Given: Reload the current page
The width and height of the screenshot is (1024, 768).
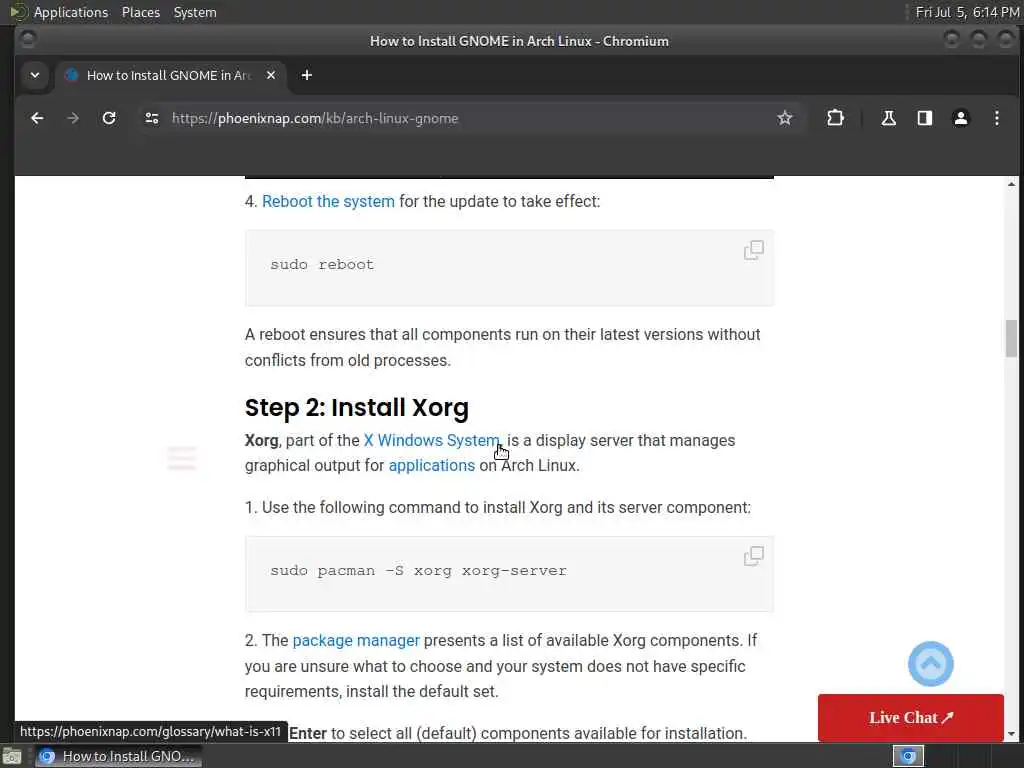Looking at the screenshot, I should pyautogui.click(x=109, y=118).
